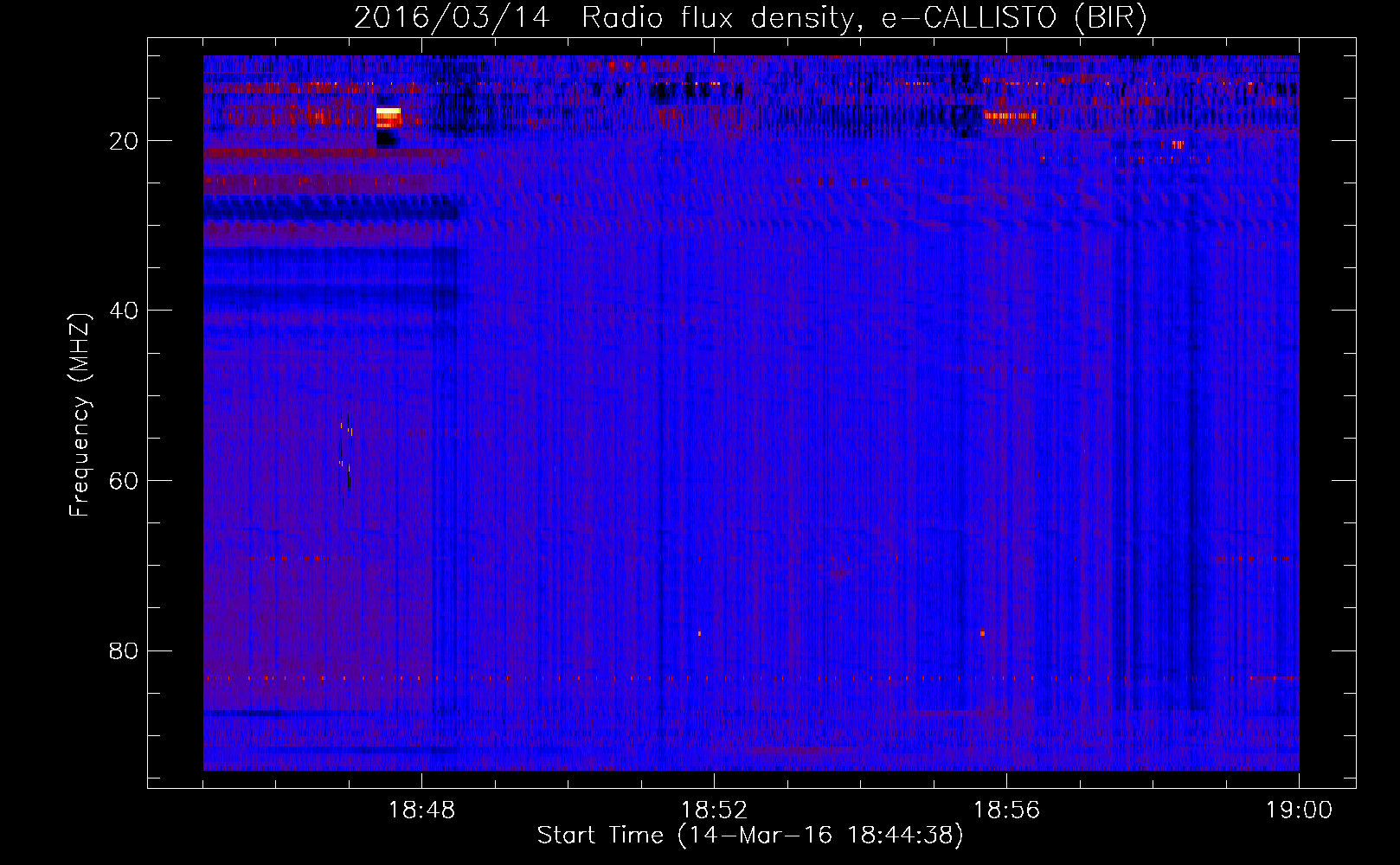Image resolution: width=1400 pixels, height=865 pixels.
Task: Click the 40 MHz frequency tick label
Action: tap(124, 311)
